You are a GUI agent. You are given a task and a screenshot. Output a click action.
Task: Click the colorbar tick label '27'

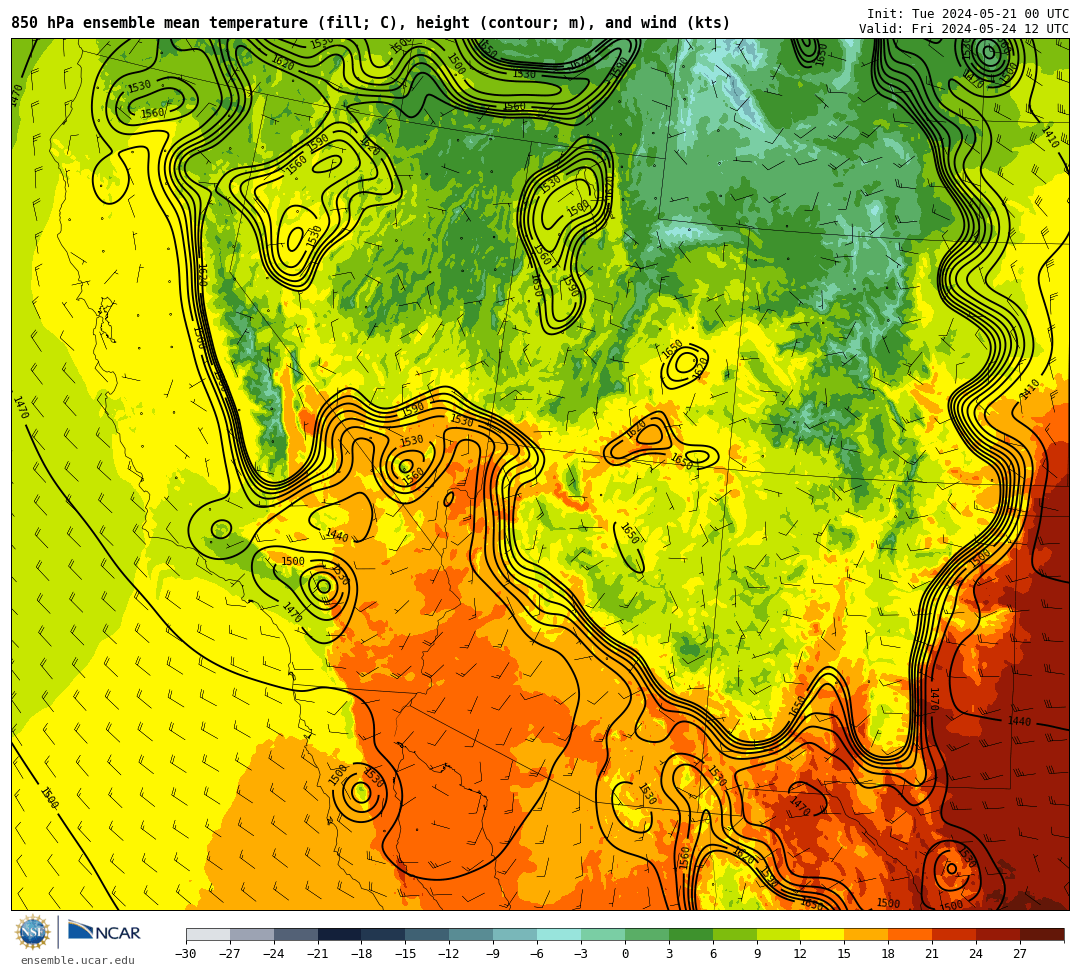(1020, 954)
